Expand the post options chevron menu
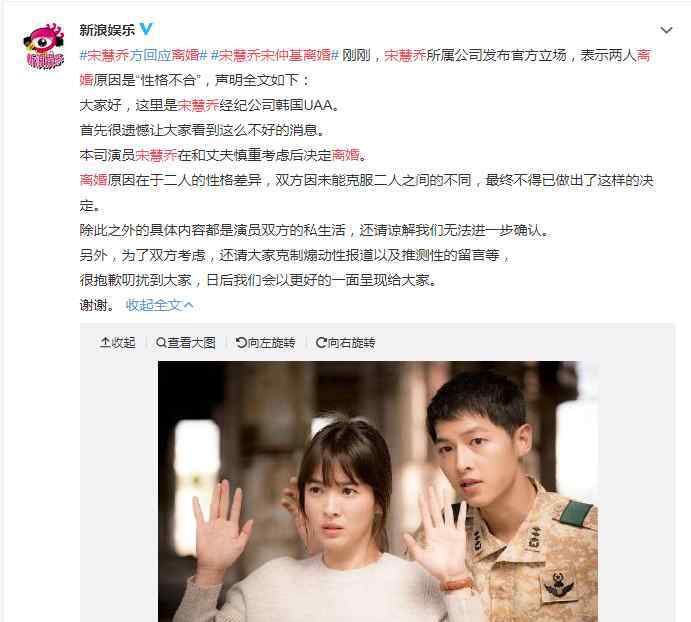 tap(666, 30)
